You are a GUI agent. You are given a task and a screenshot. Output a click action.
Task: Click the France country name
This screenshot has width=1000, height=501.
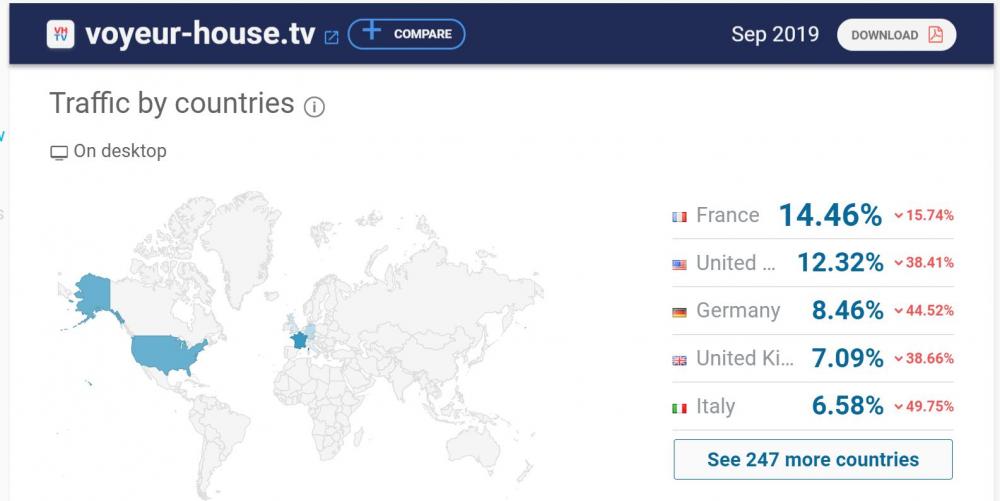727,215
